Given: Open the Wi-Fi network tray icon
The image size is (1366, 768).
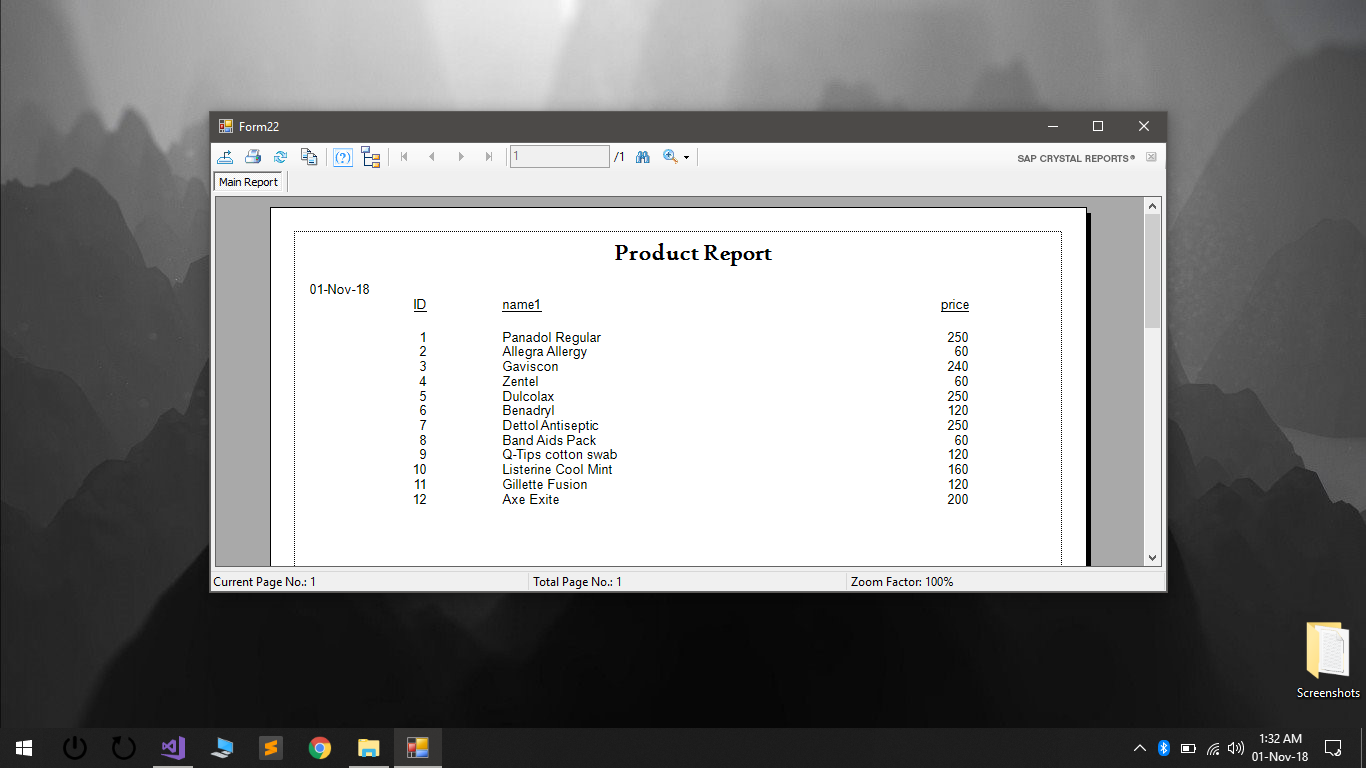Looking at the screenshot, I should (1213, 748).
